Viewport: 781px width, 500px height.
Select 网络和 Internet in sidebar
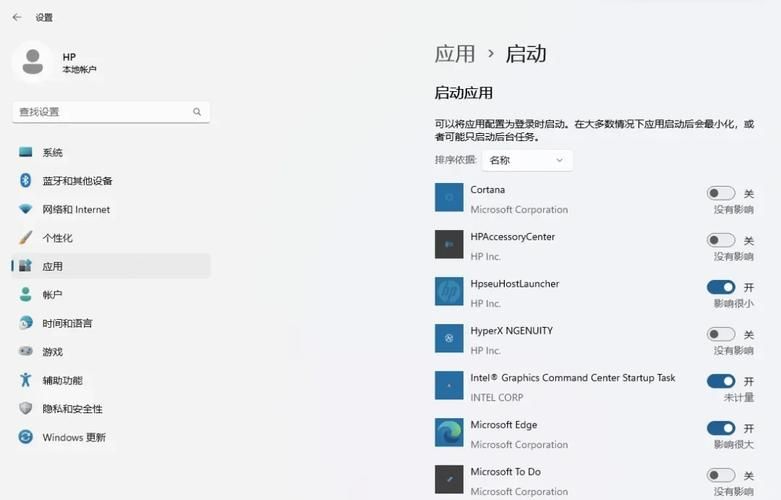(x=76, y=210)
